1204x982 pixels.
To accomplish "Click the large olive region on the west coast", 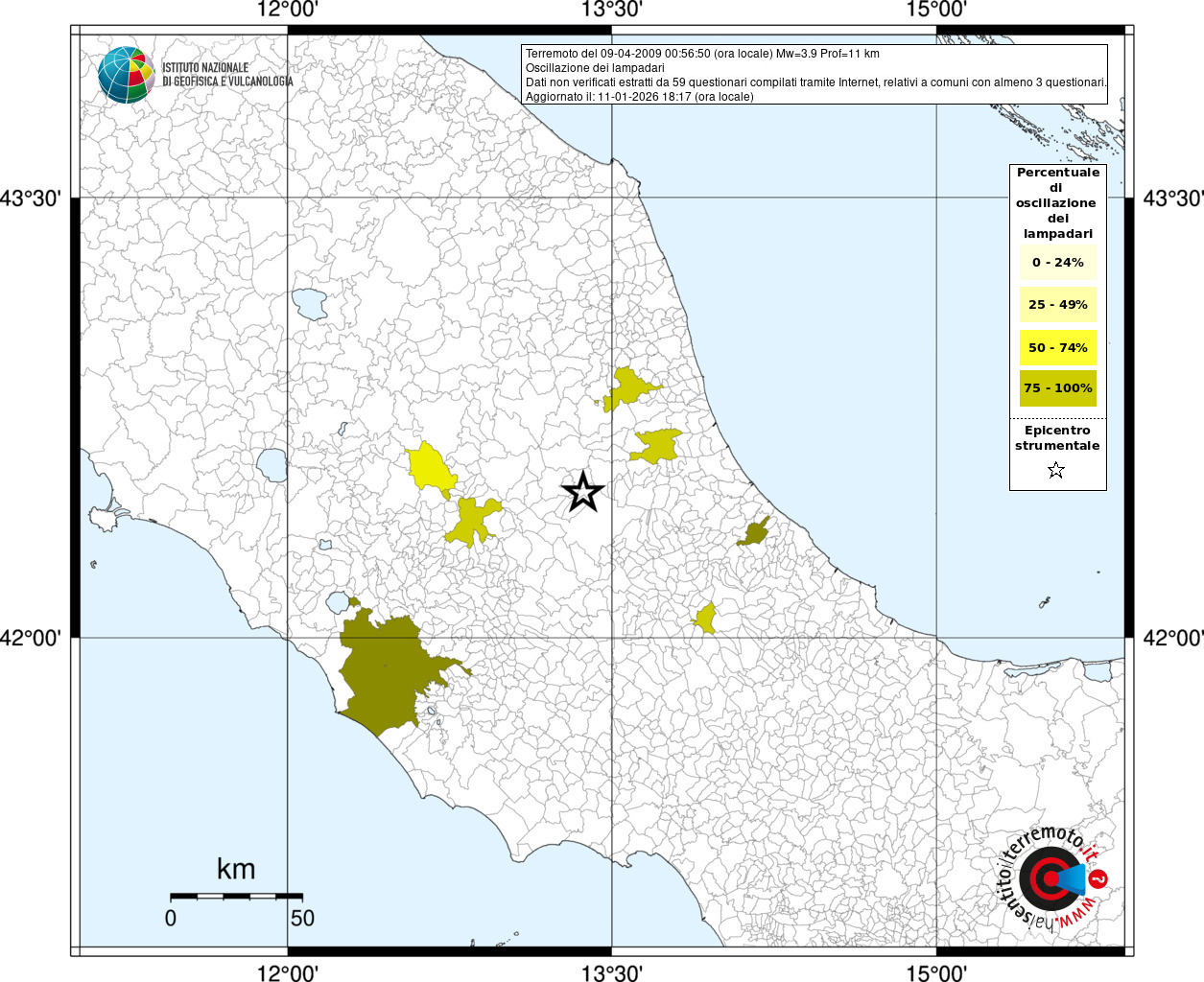I will (x=384, y=671).
